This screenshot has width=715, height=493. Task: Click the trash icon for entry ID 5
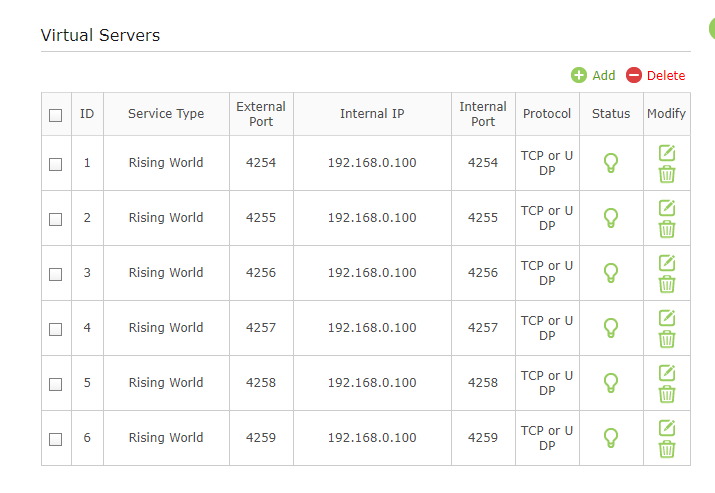click(667, 394)
